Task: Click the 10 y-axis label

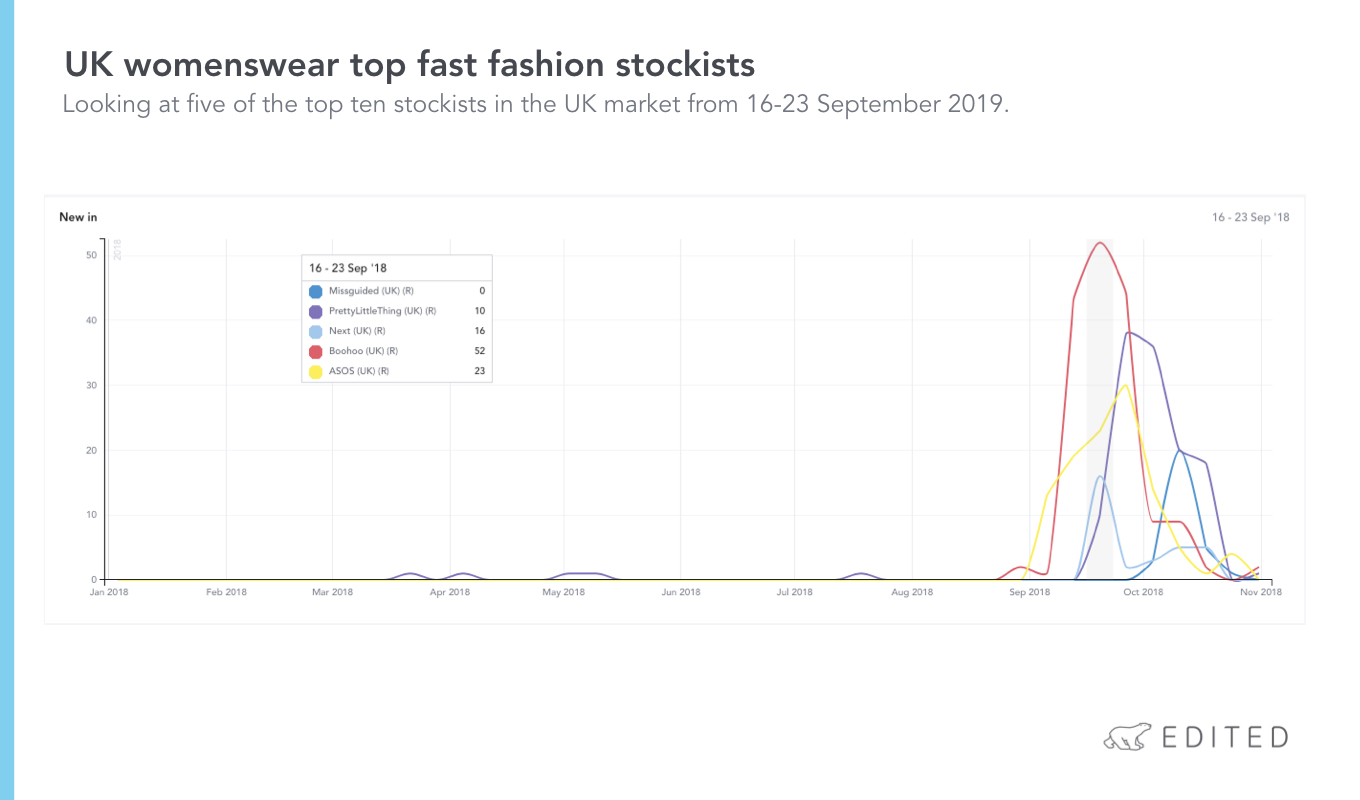Action: coord(91,515)
